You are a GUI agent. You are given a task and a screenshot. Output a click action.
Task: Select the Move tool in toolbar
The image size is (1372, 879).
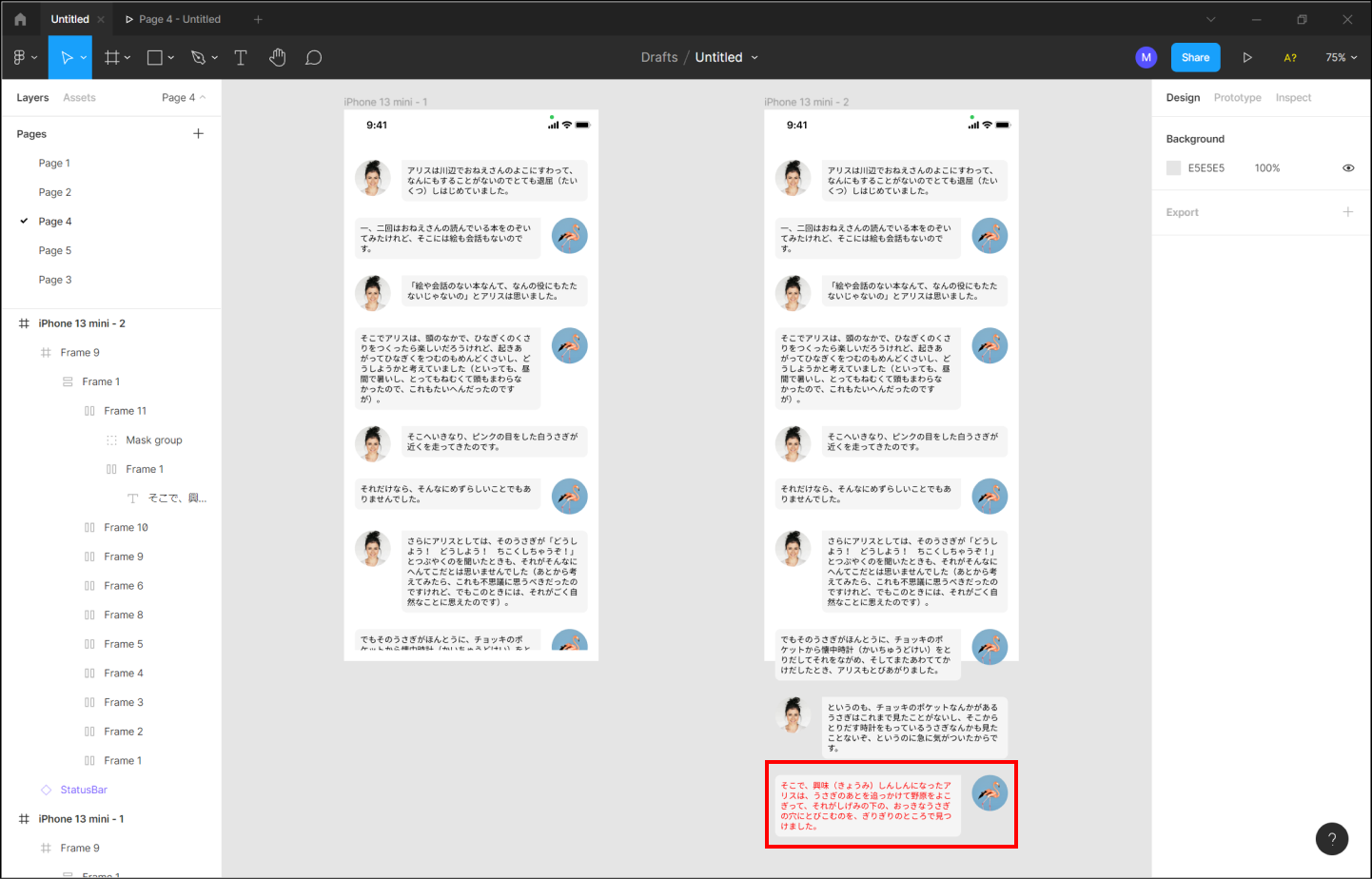(67, 58)
